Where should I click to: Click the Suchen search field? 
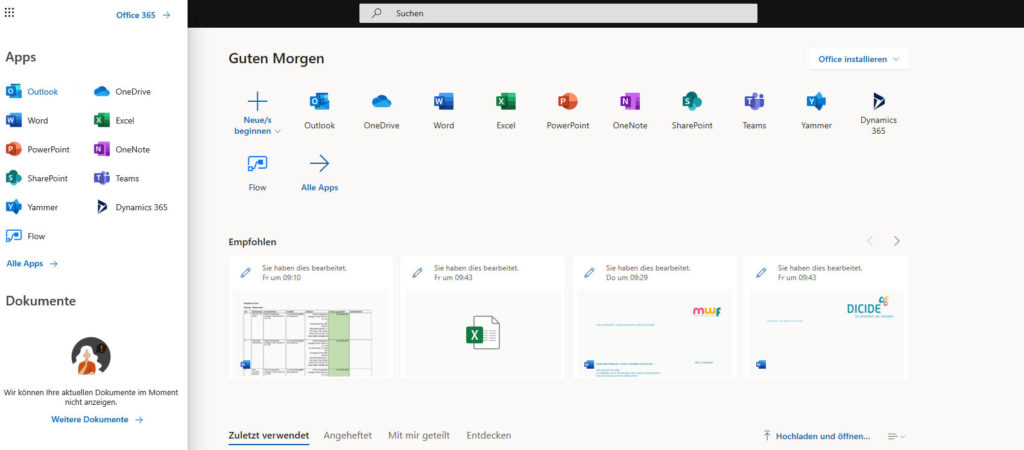click(558, 13)
